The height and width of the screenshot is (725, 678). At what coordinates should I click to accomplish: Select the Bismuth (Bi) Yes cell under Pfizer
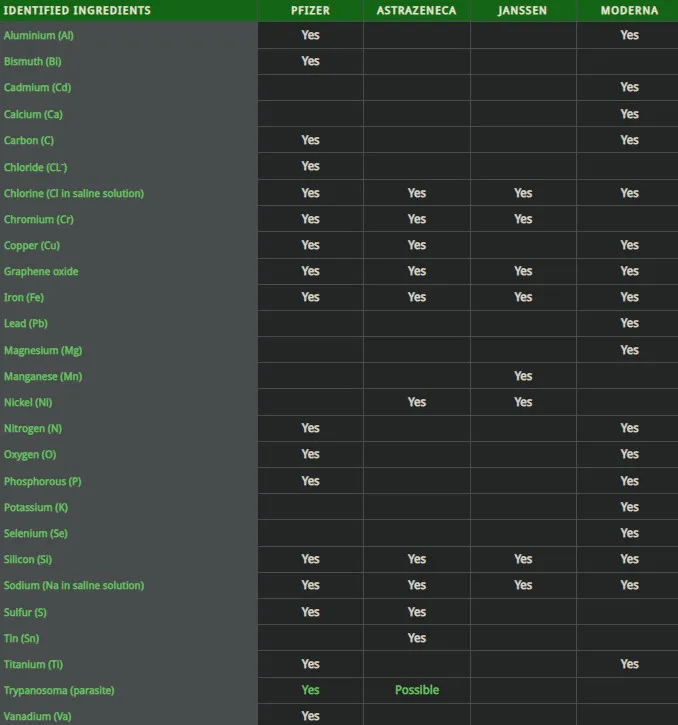coord(310,61)
